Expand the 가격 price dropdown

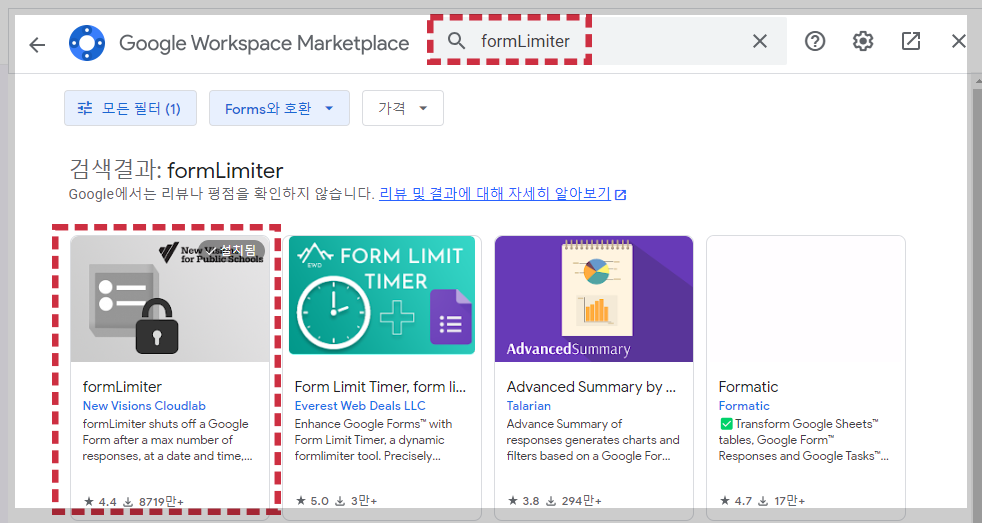tap(403, 108)
